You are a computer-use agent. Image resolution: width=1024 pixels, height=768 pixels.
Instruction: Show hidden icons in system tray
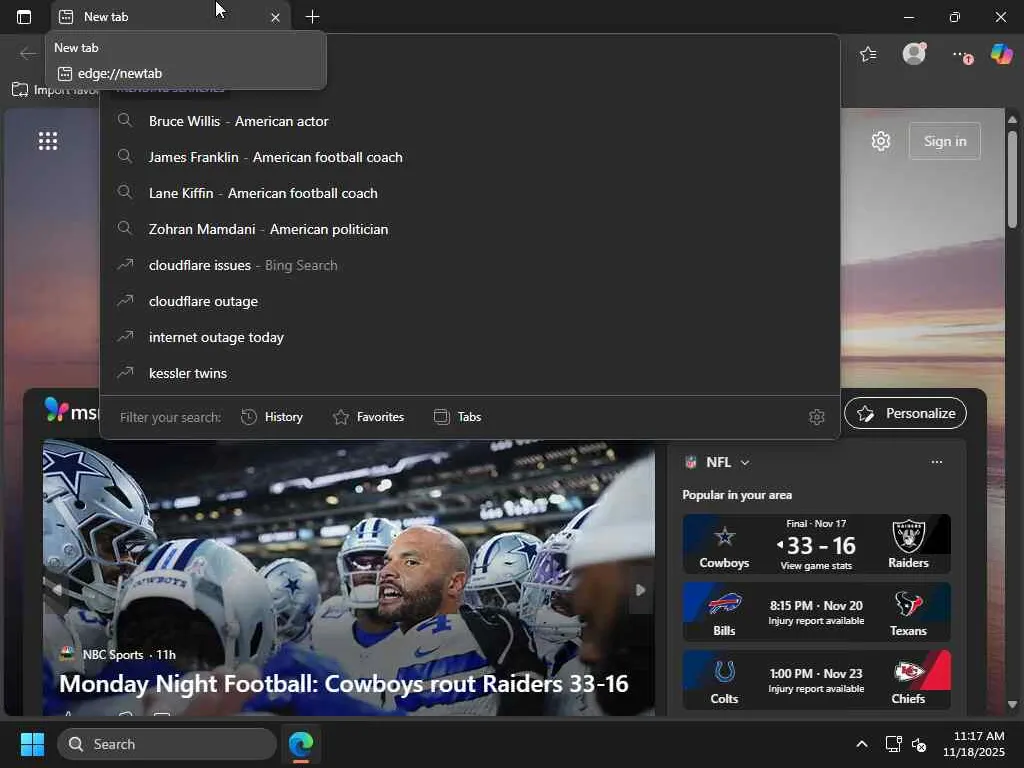861,744
